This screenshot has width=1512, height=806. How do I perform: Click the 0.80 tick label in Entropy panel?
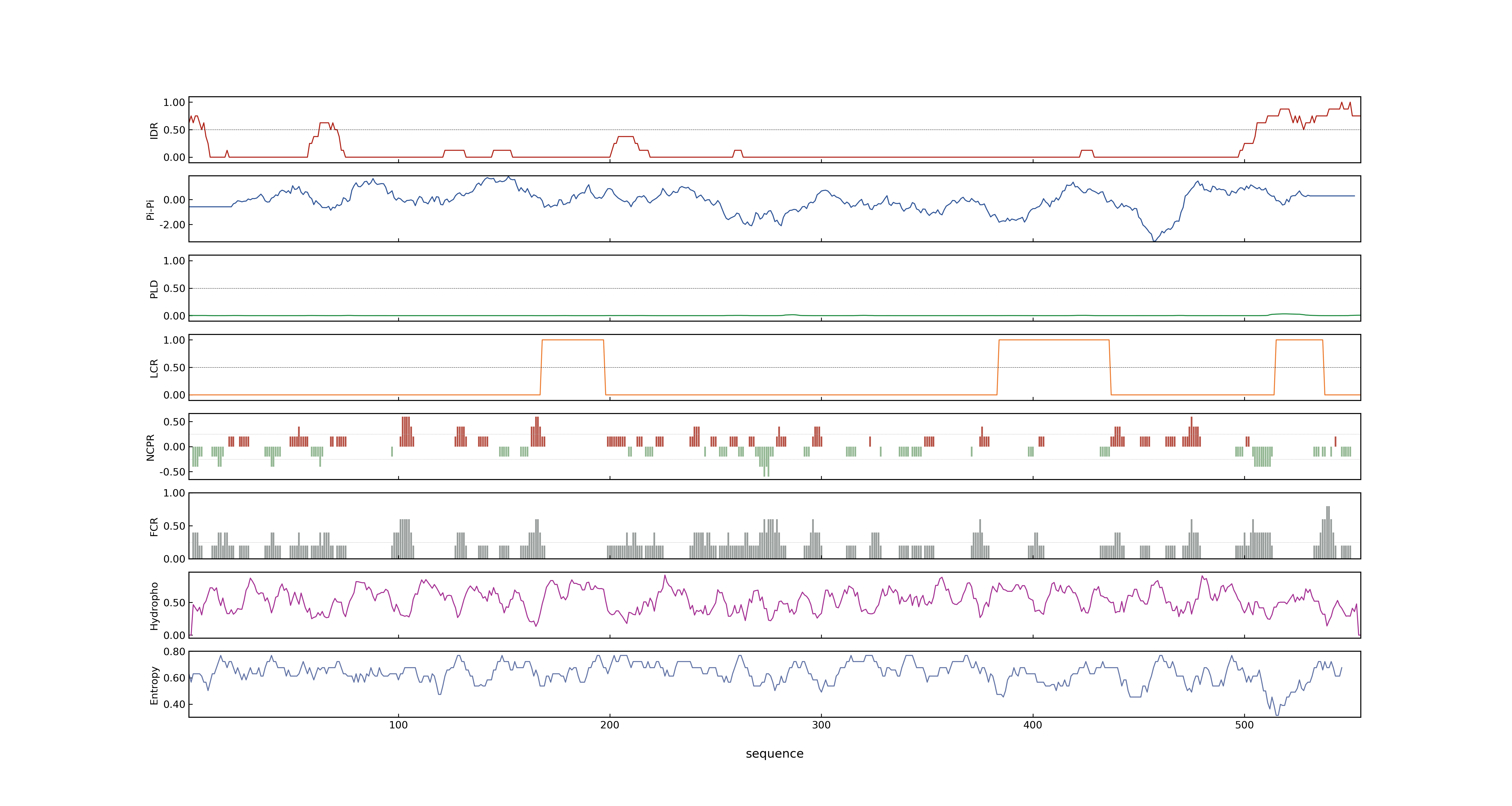click(174, 652)
